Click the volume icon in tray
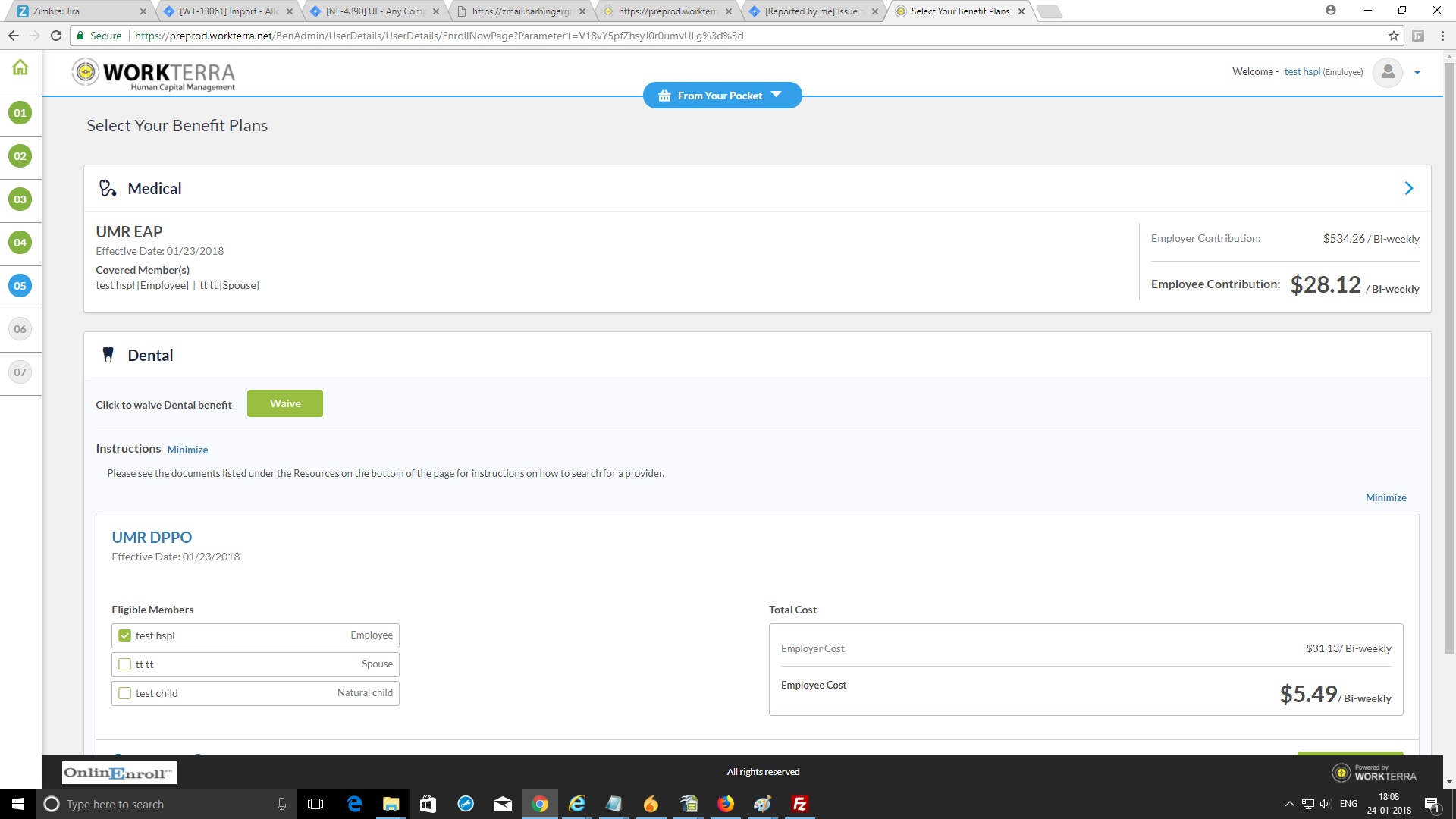The image size is (1456, 819). 1326,804
